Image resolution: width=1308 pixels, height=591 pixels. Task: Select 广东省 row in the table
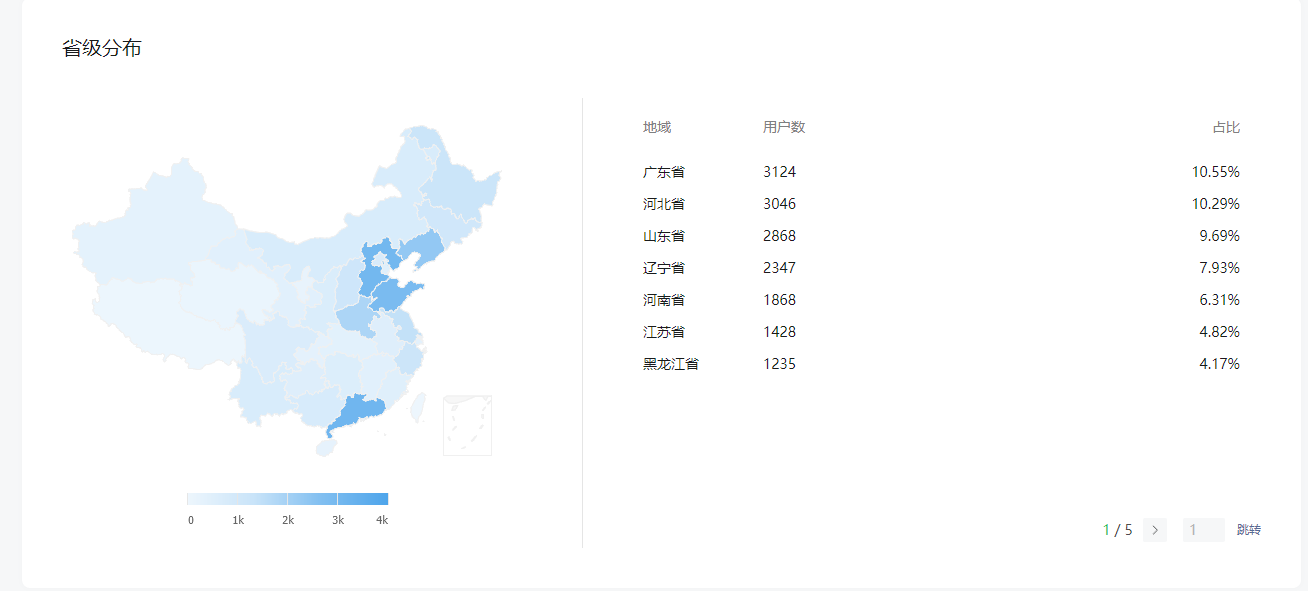[x=941, y=172]
